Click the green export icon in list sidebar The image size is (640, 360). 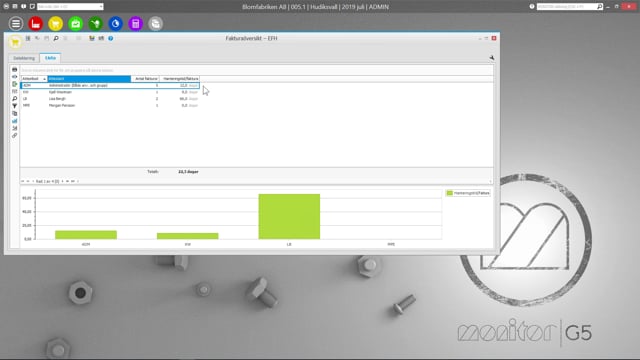pos(15,84)
